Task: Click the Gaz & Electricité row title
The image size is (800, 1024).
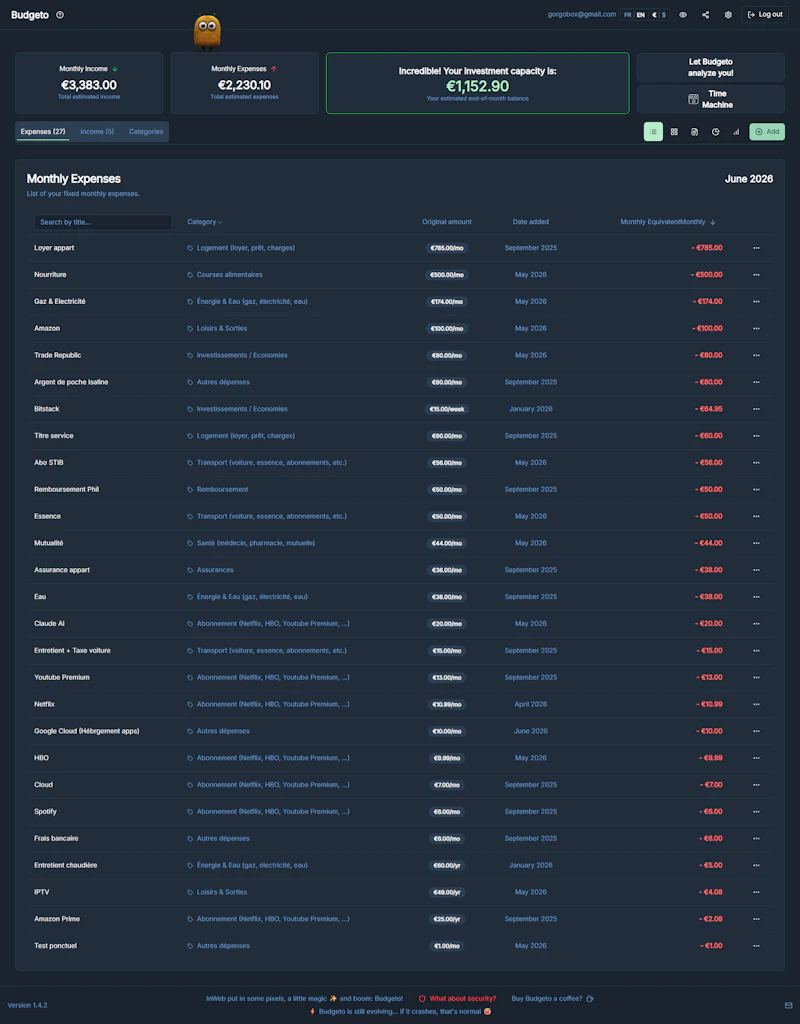Action: click(x=60, y=302)
